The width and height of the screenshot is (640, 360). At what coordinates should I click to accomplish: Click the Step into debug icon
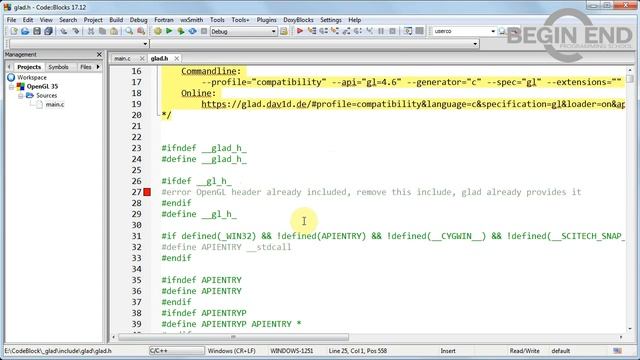[335, 31]
